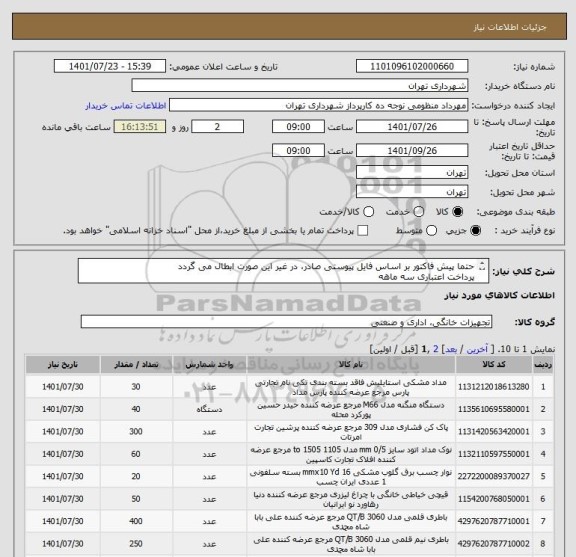Click the price validity date 1401/09/26 field
The width and height of the screenshot is (576, 557).
(412, 151)
